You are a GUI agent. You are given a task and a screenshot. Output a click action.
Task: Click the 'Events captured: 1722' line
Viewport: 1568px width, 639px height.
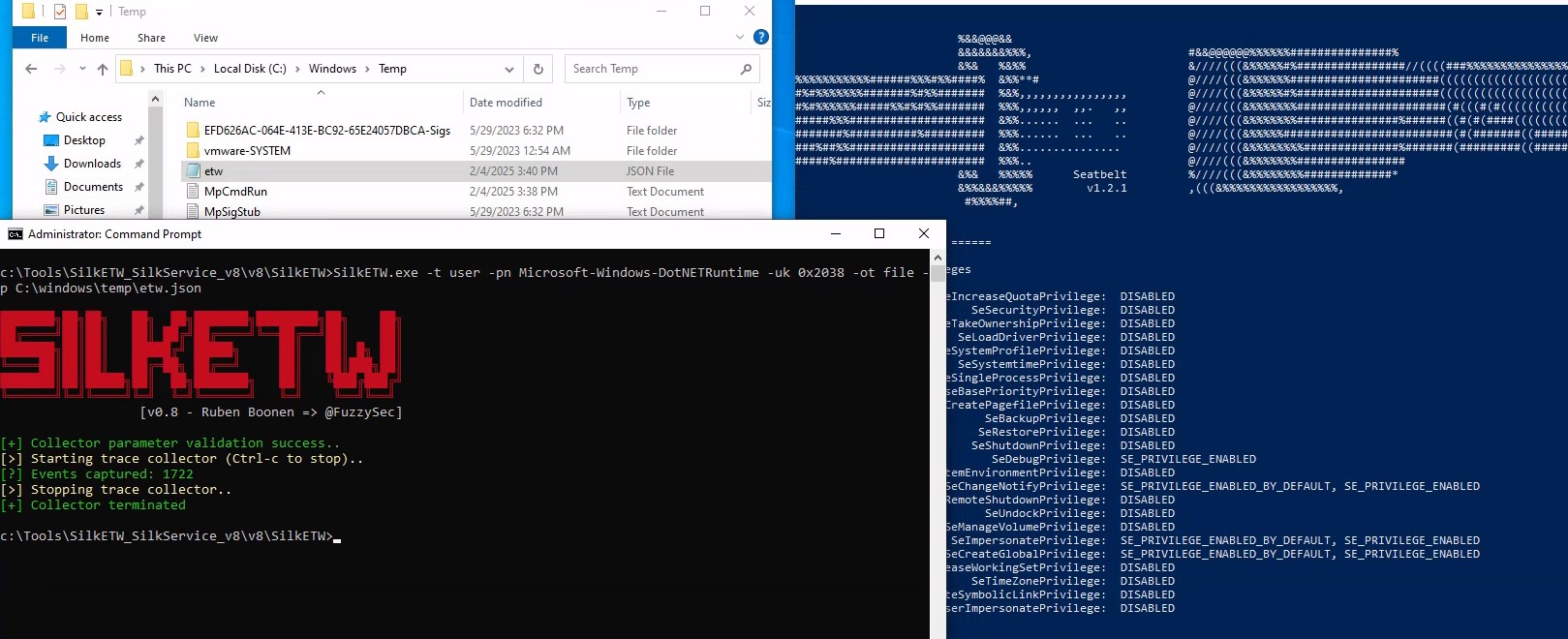point(97,474)
